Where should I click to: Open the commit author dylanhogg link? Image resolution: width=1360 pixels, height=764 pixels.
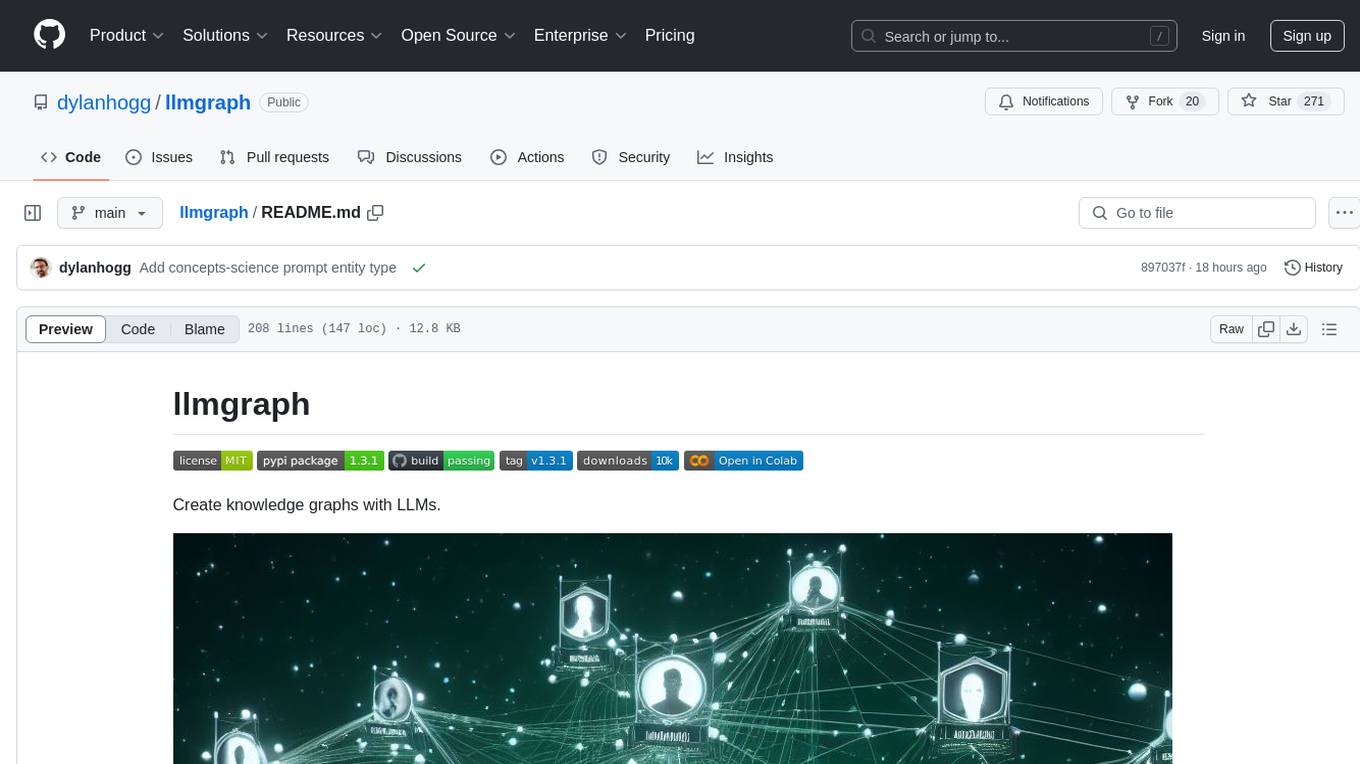pos(95,268)
